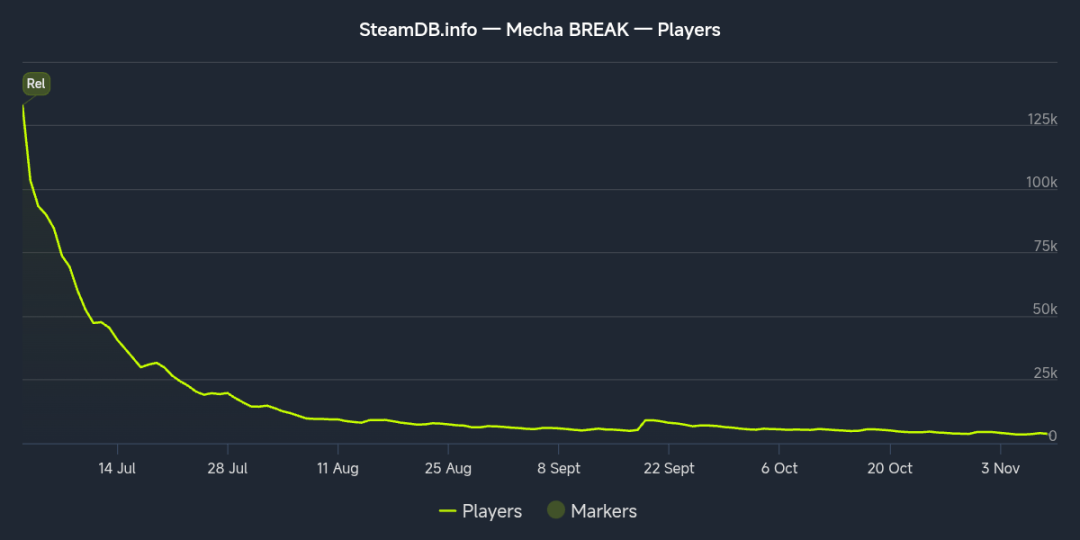Click the chart title text
The width and height of the screenshot is (1080, 540).
click(x=540, y=30)
